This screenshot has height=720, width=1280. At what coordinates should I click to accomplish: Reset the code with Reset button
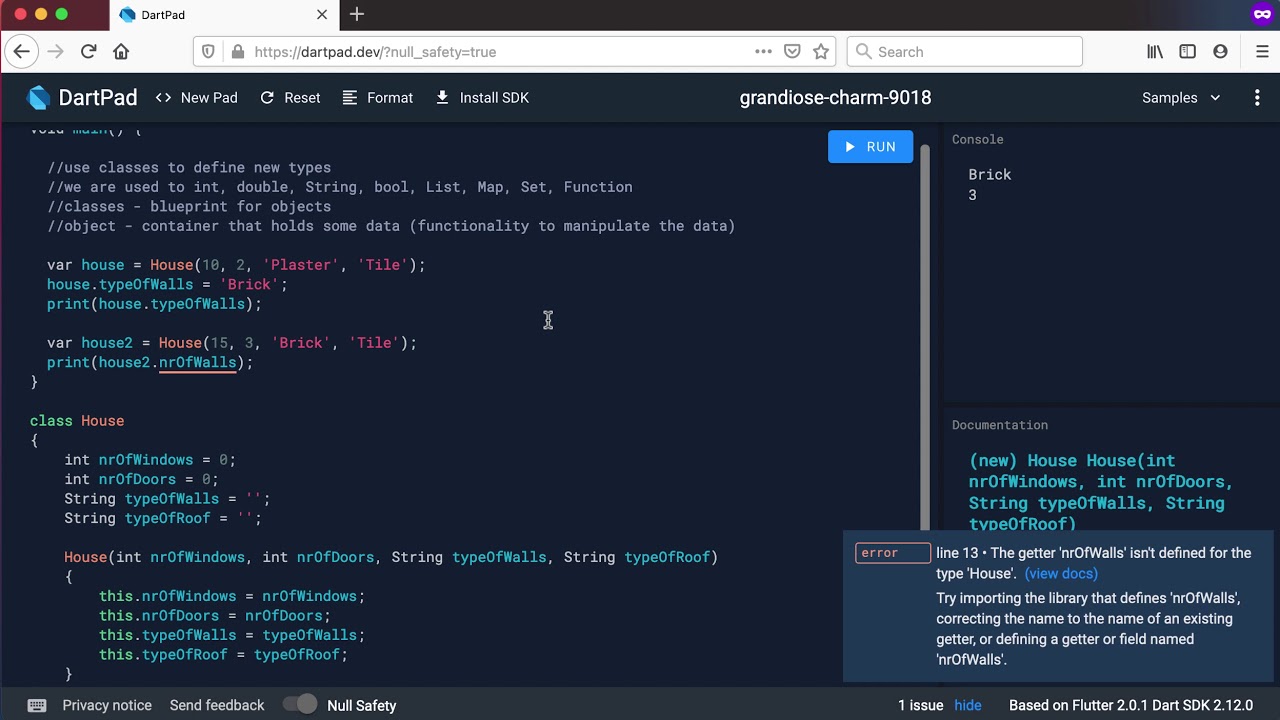tap(290, 97)
